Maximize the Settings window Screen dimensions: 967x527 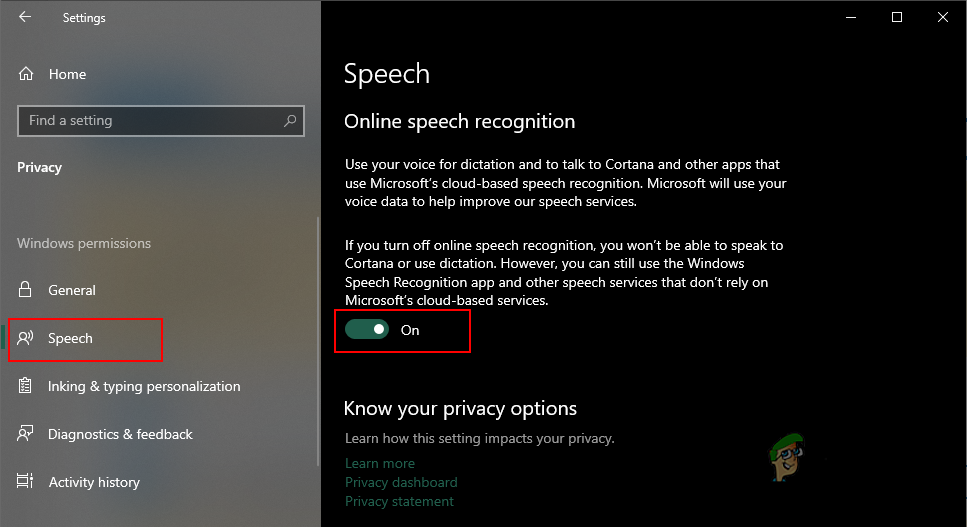[897, 17]
